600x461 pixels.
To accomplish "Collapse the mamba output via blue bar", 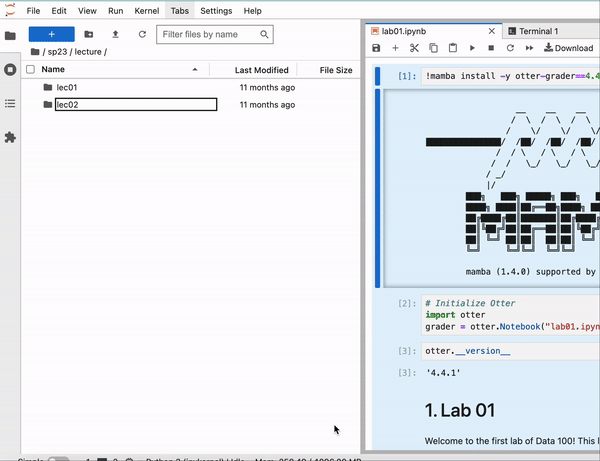I will [377, 188].
